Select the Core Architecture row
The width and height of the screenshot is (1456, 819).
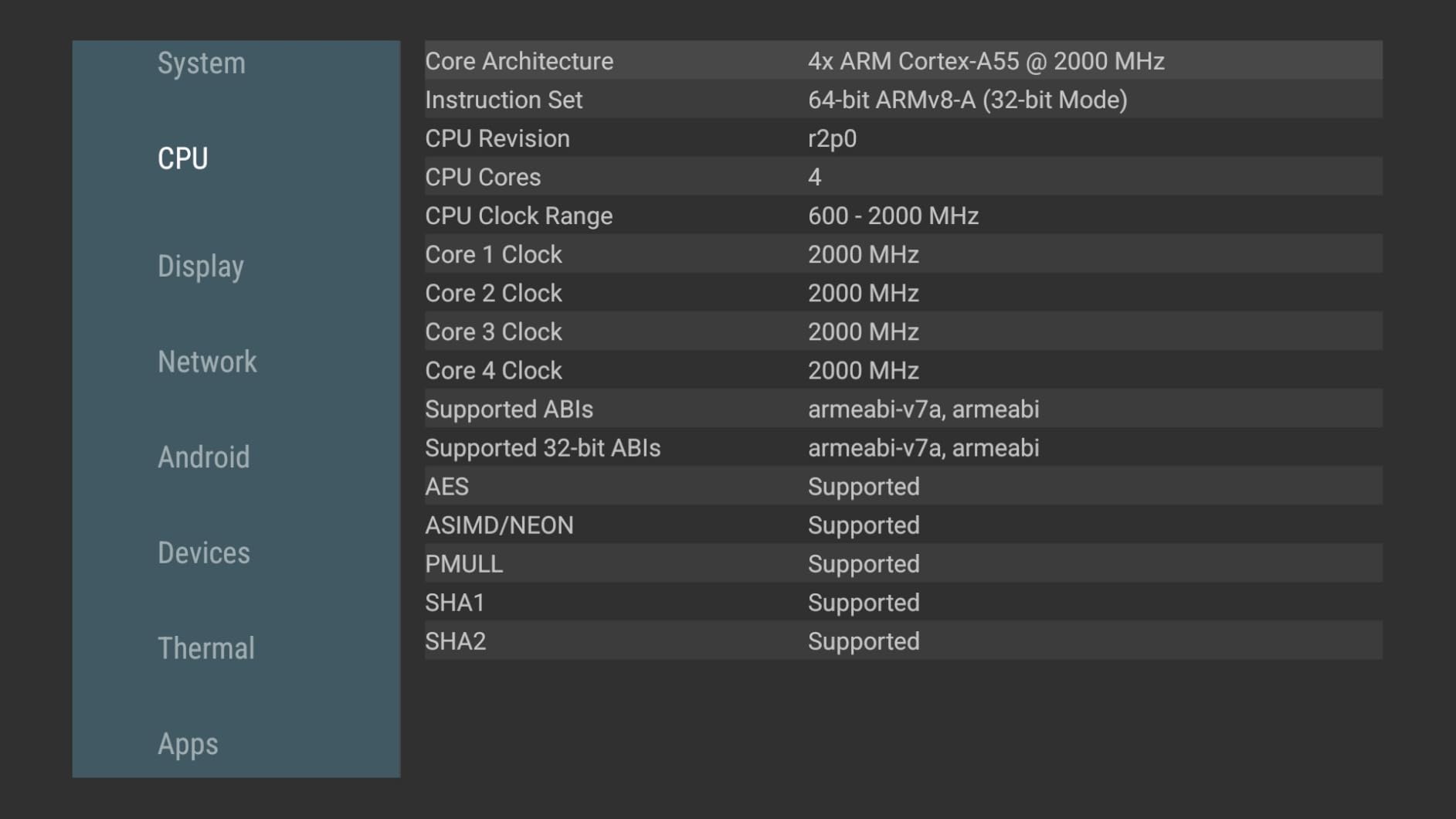tap(902, 61)
